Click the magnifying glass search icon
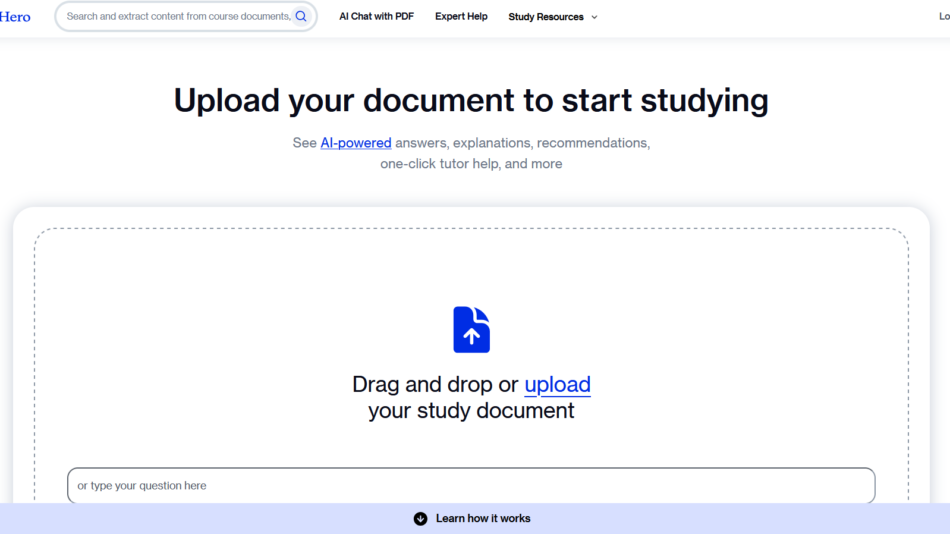 (x=301, y=17)
